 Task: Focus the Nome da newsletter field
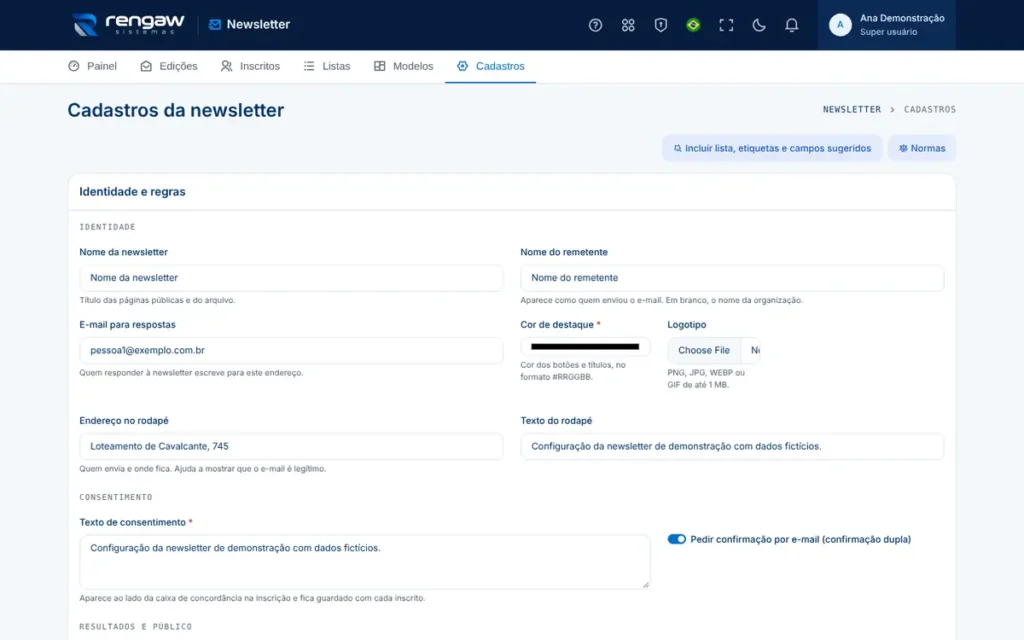point(291,278)
